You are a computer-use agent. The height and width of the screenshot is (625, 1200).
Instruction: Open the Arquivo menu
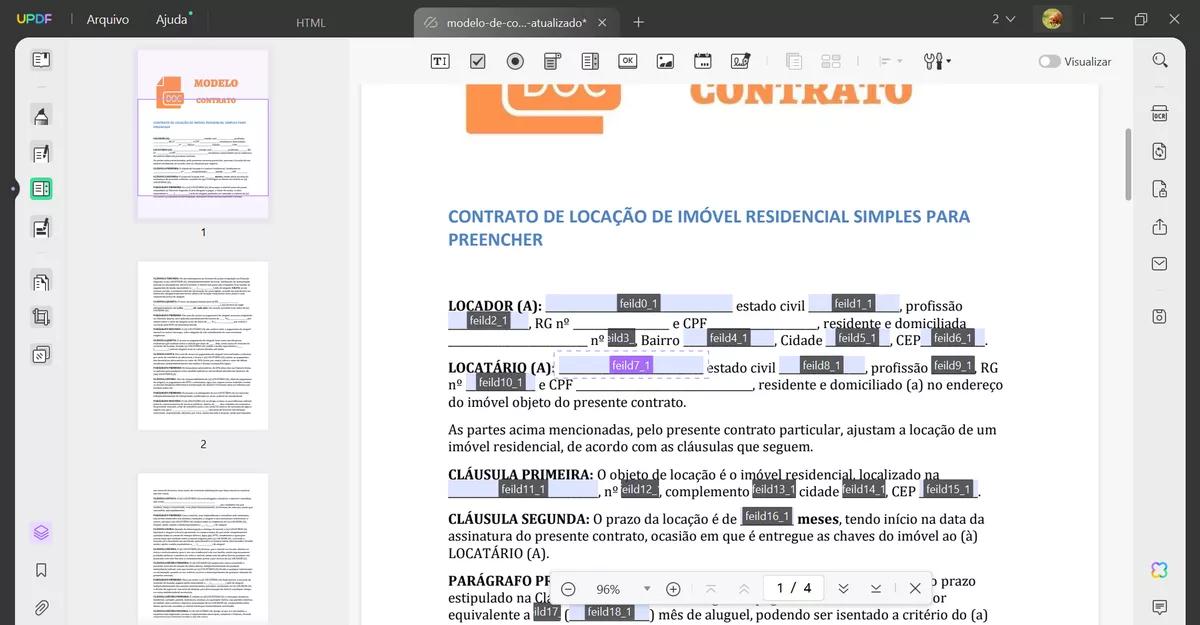107,19
